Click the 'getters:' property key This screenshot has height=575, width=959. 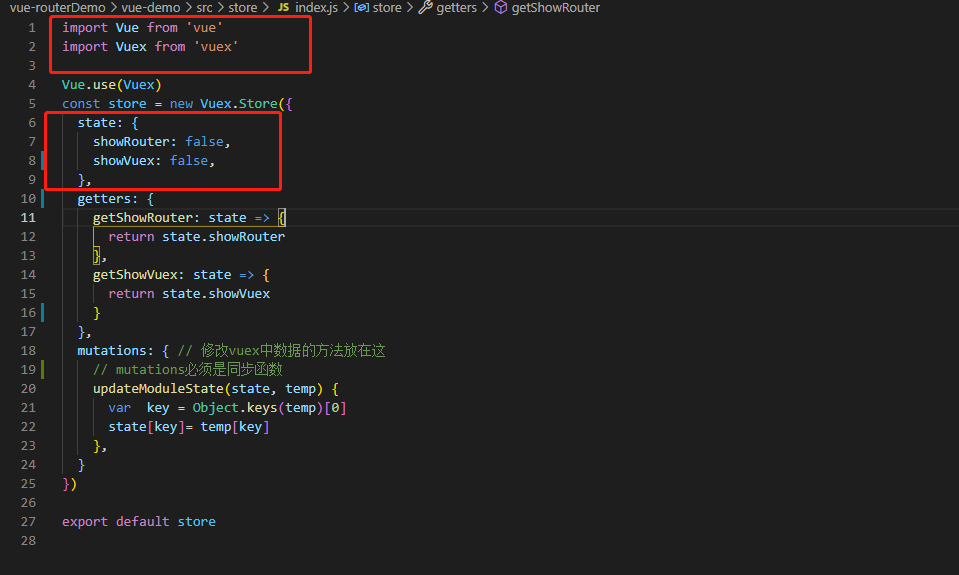(108, 199)
